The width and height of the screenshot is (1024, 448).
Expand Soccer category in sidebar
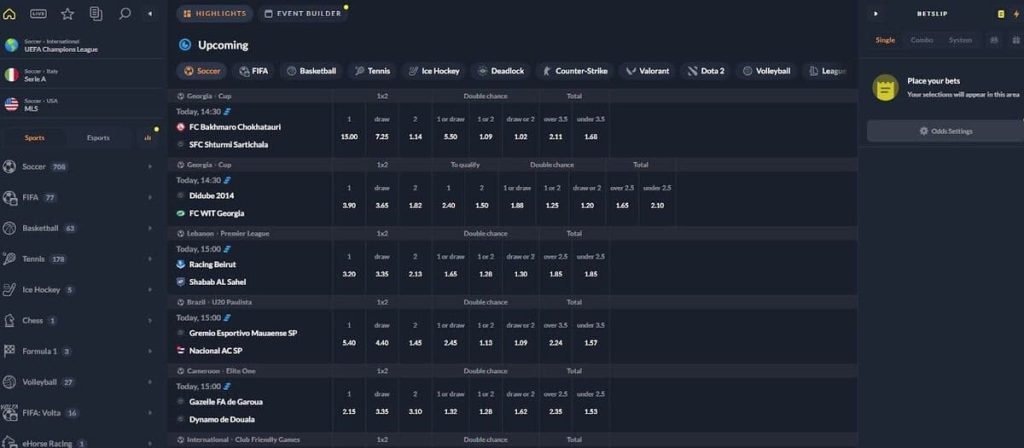[x=150, y=167]
